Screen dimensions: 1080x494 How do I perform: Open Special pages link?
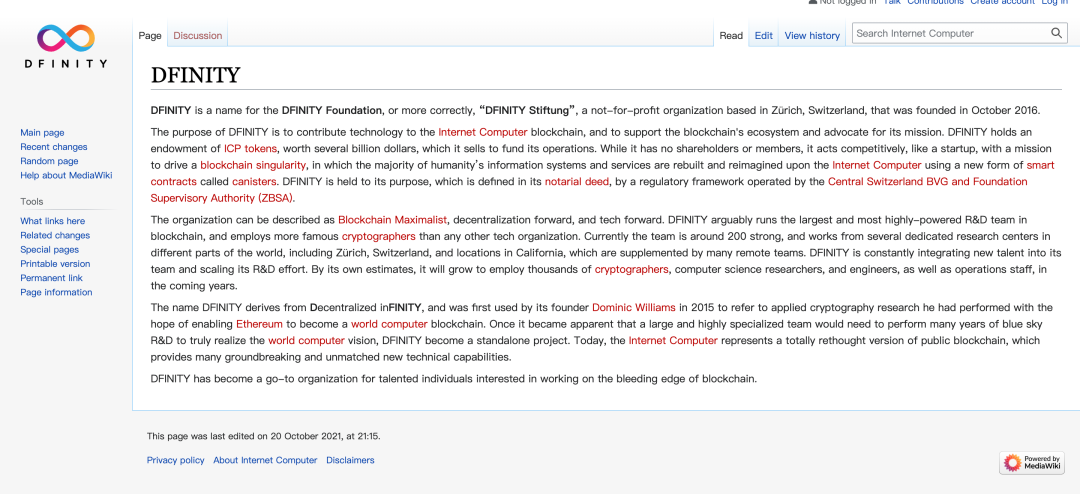click(x=50, y=249)
